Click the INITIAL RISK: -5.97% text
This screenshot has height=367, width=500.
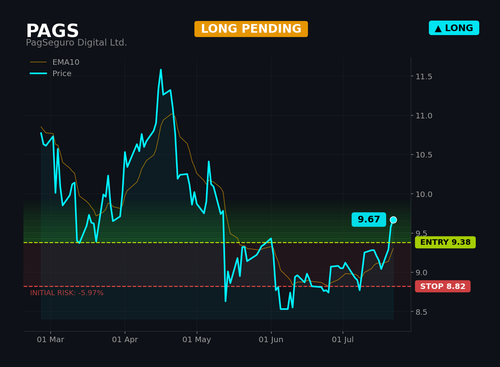tap(67, 293)
